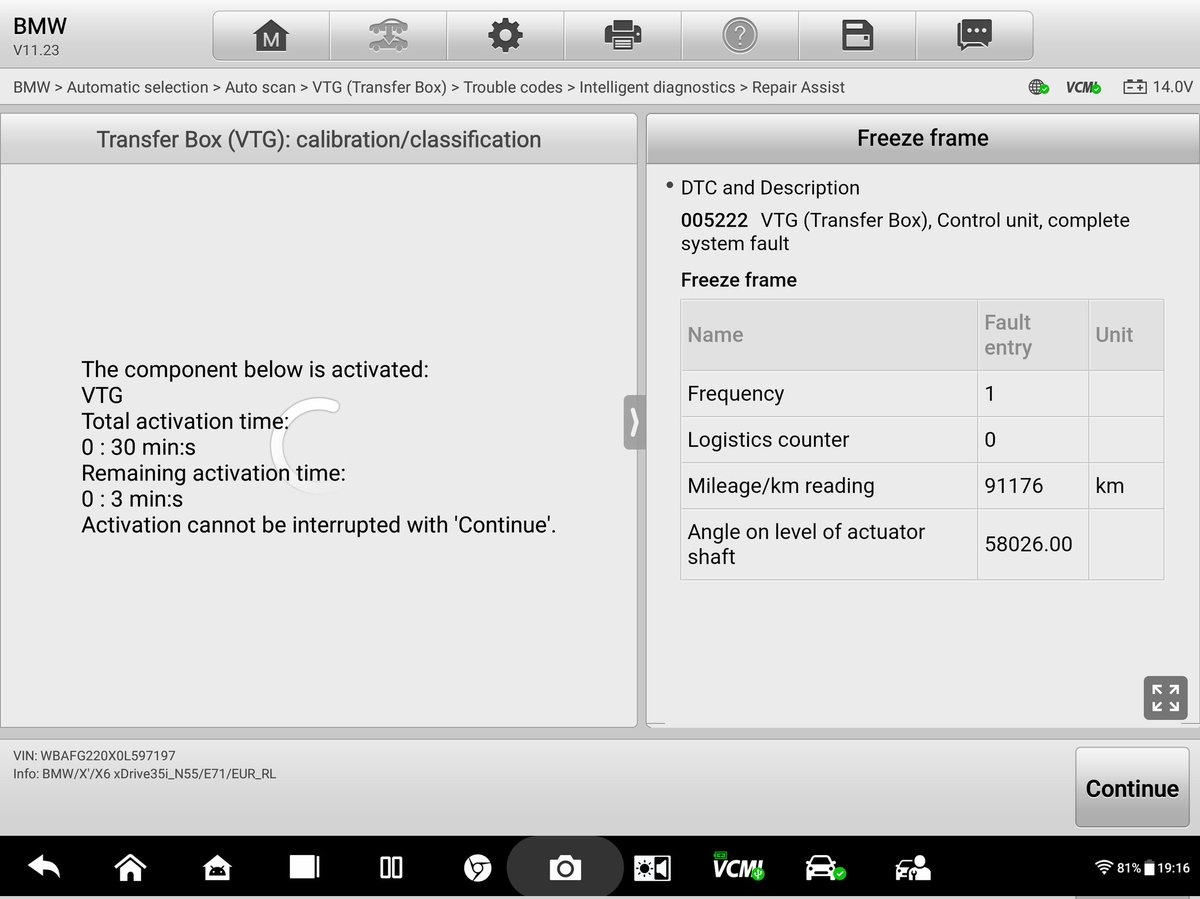Click the save data icon
This screenshot has width=1200, height=899.
[857, 37]
